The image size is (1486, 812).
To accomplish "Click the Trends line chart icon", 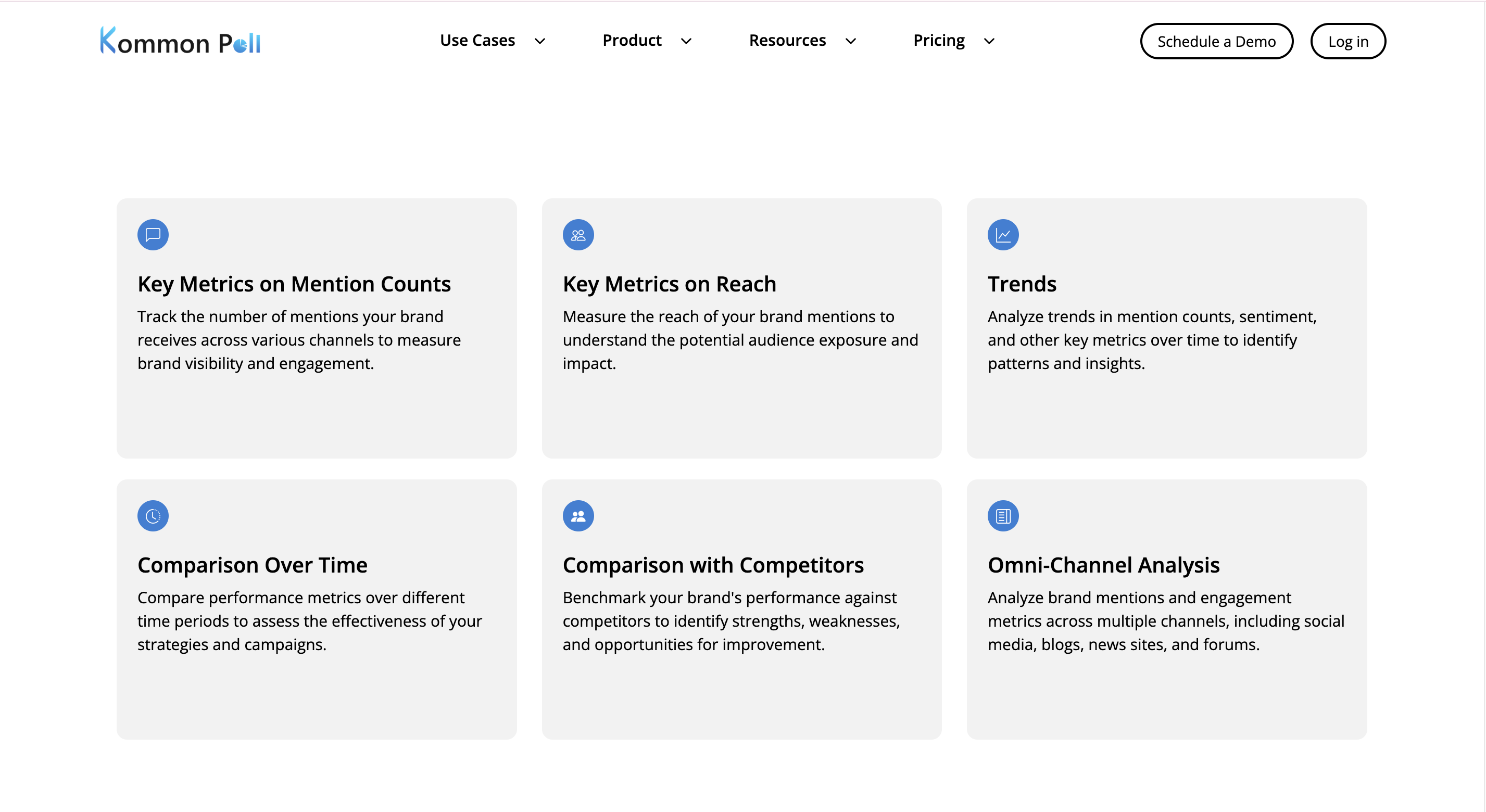I will pyautogui.click(x=1003, y=235).
